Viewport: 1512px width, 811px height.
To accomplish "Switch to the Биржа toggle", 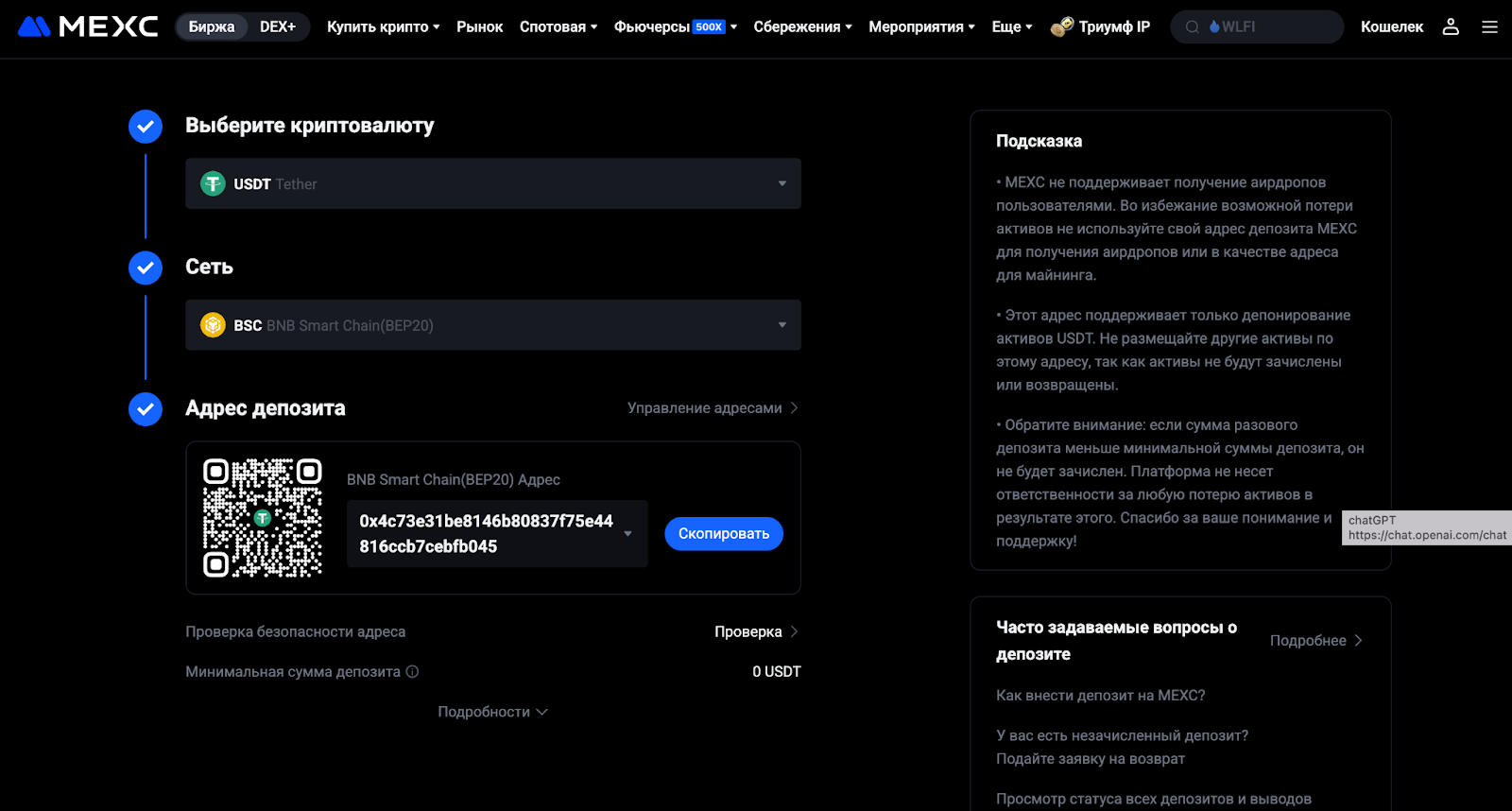I will coord(212,26).
